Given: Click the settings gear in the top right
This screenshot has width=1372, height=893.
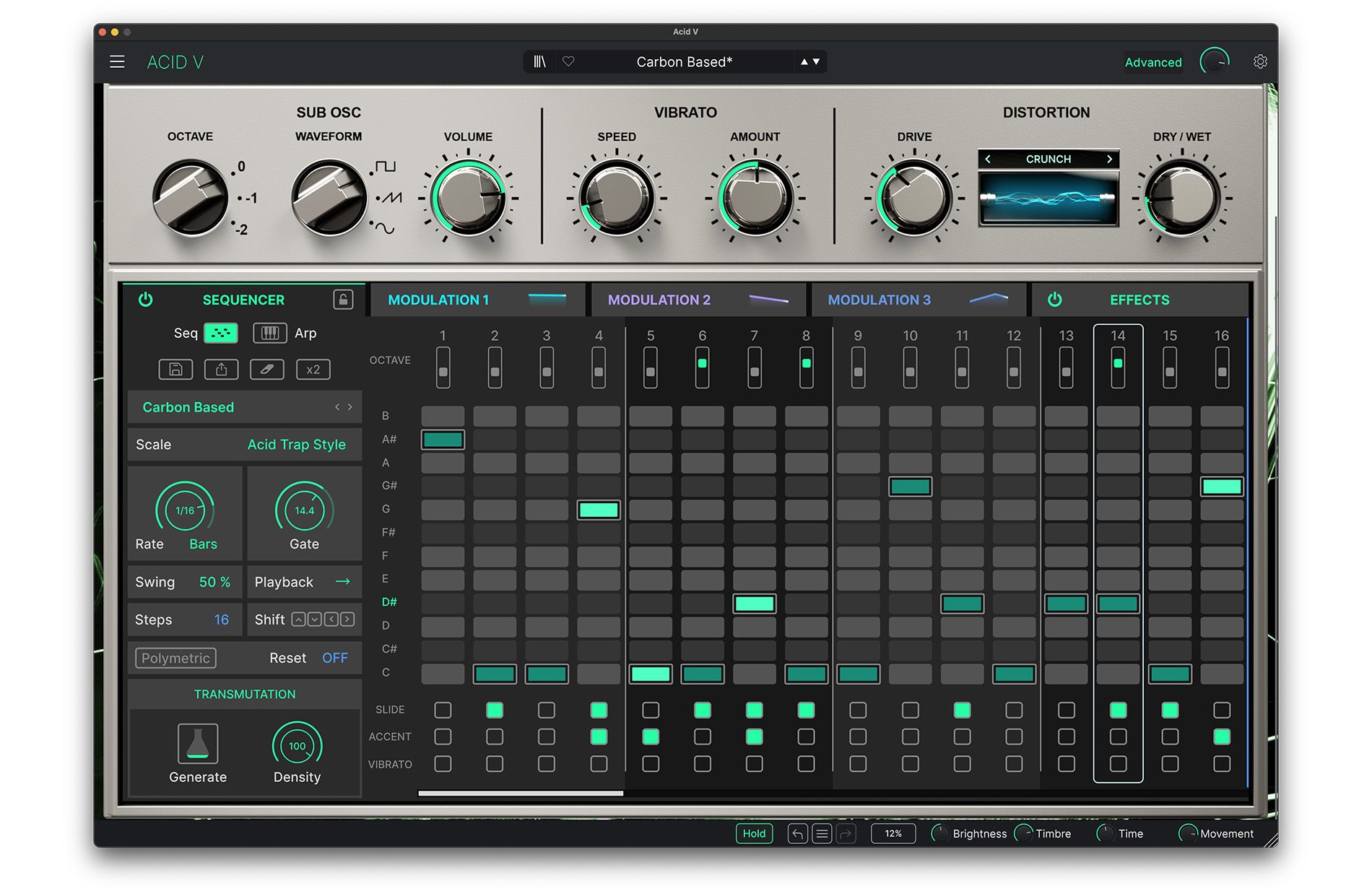Looking at the screenshot, I should 1260,61.
